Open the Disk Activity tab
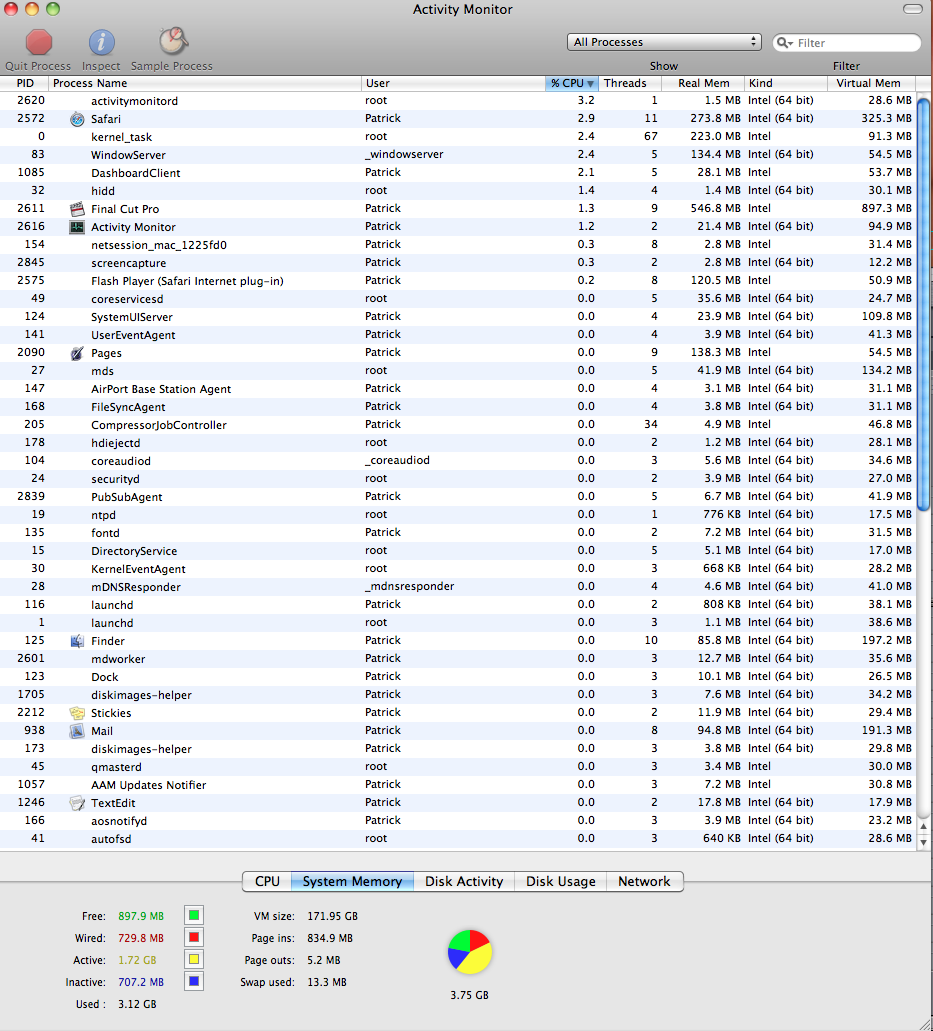933x1031 pixels. point(464,882)
